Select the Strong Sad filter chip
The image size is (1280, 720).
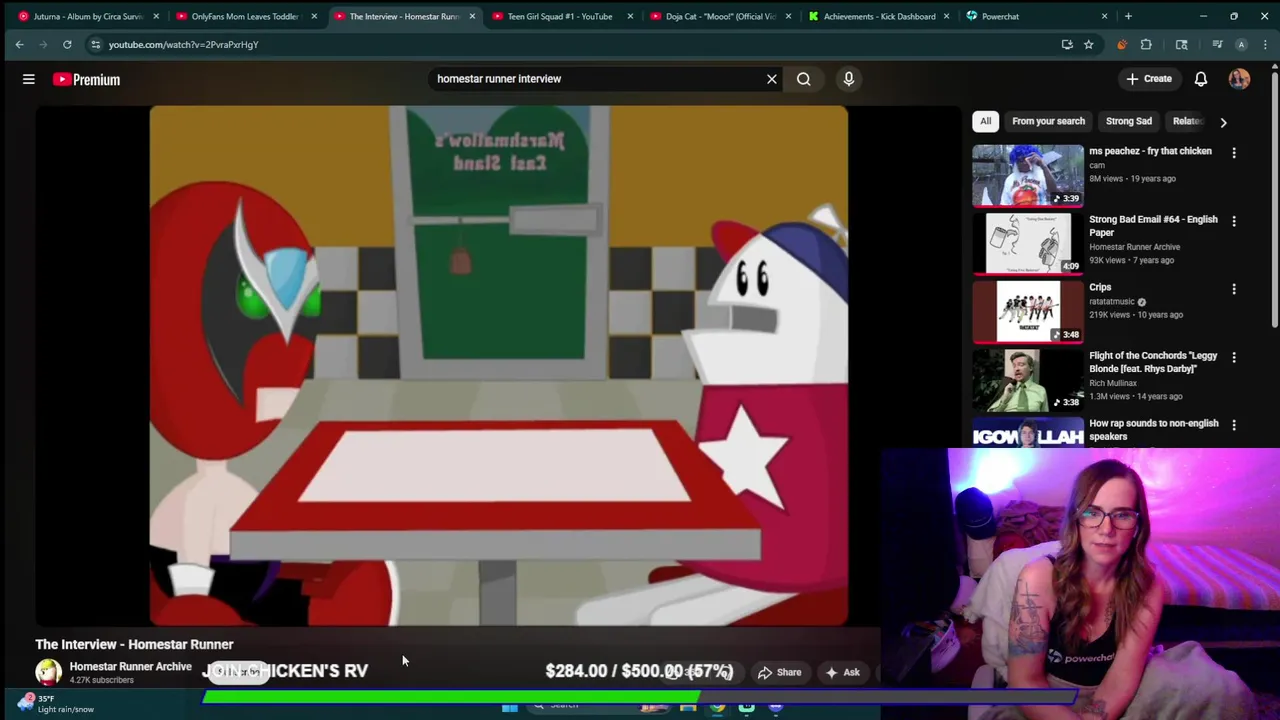pos(1129,121)
